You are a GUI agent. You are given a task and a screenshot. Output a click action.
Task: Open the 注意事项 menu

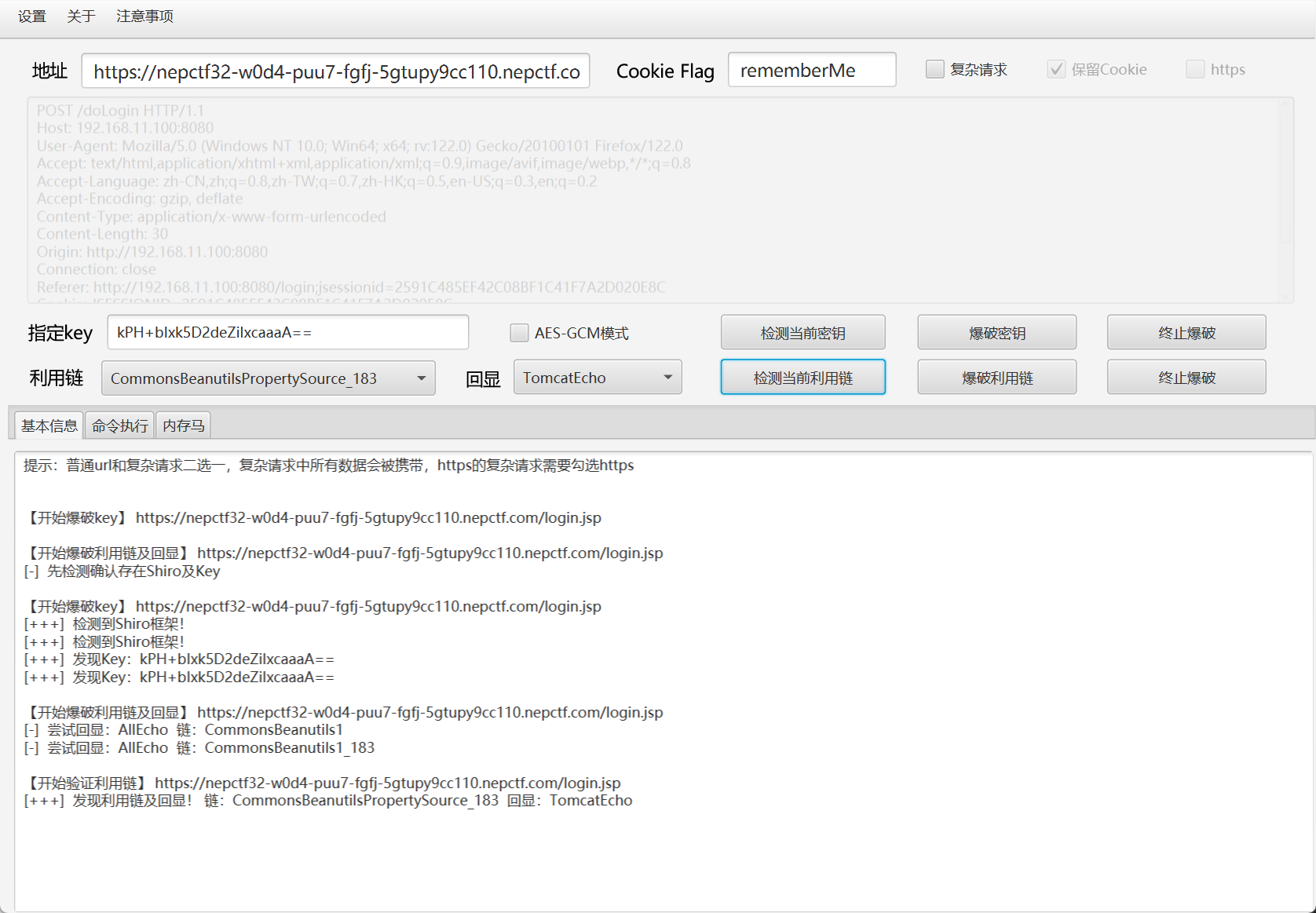144,16
